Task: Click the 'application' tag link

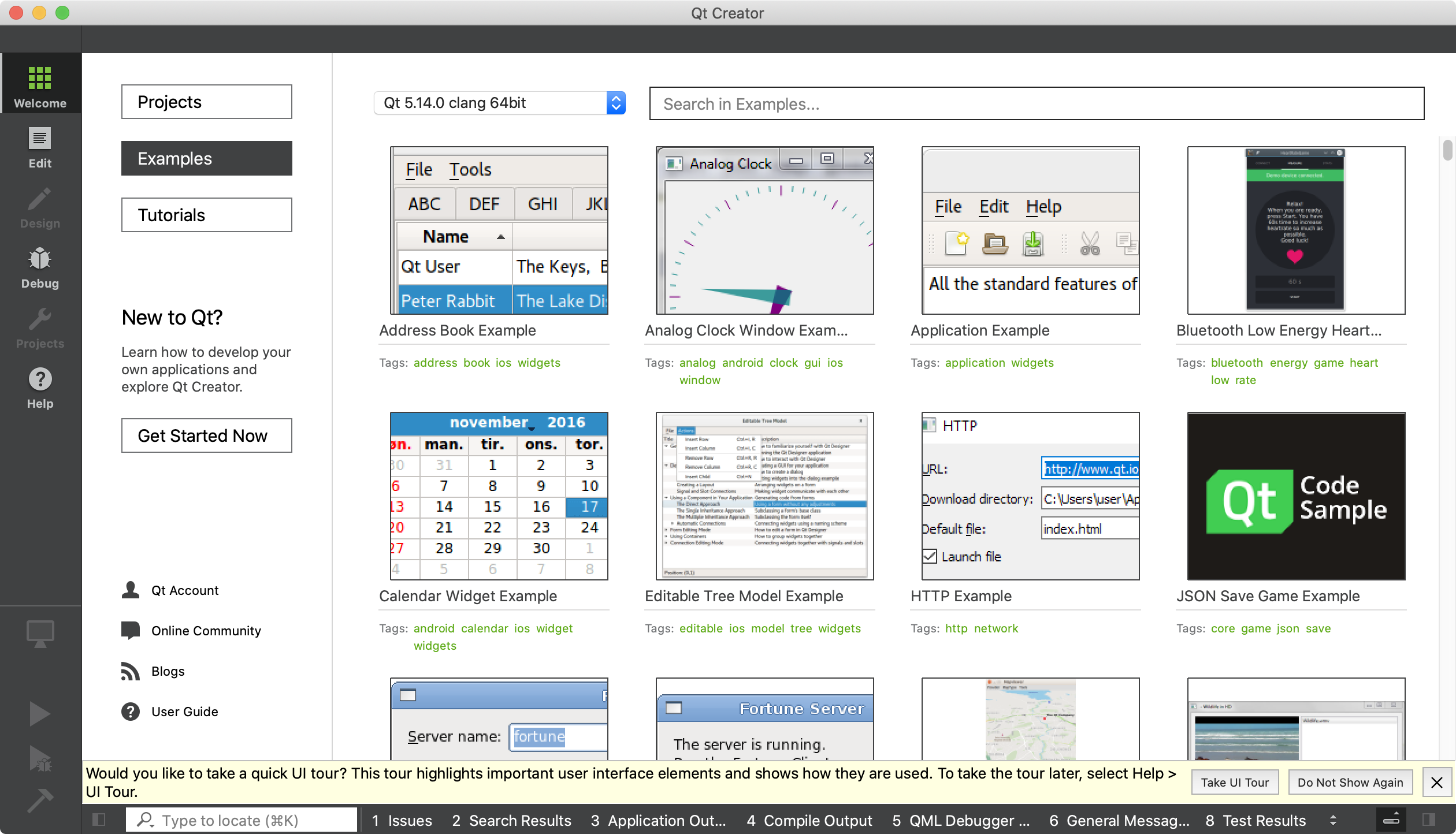Action: [975, 363]
